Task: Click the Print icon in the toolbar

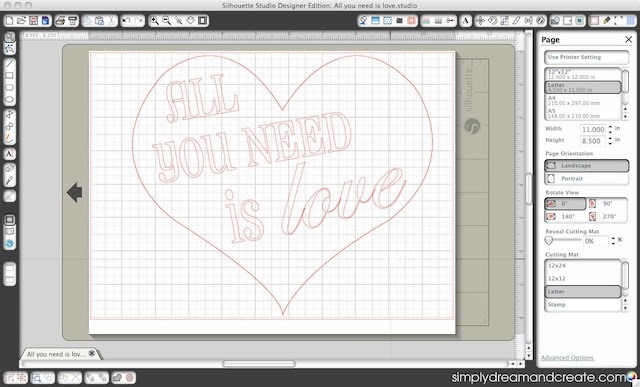Action: click(x=60, y=20)
